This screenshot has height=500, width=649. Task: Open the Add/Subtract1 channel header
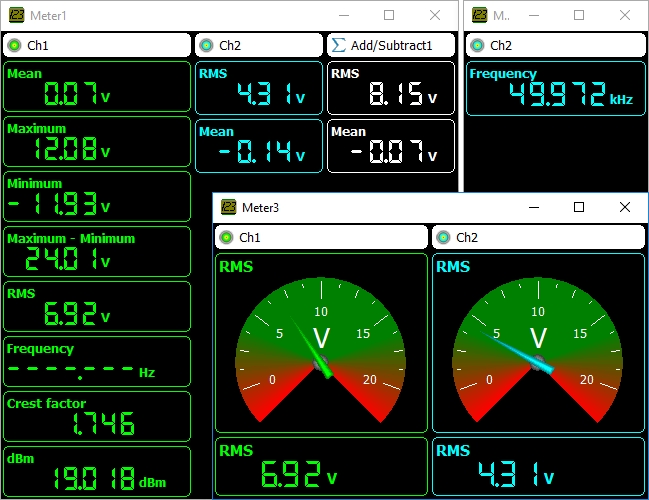tap(391, 45)
